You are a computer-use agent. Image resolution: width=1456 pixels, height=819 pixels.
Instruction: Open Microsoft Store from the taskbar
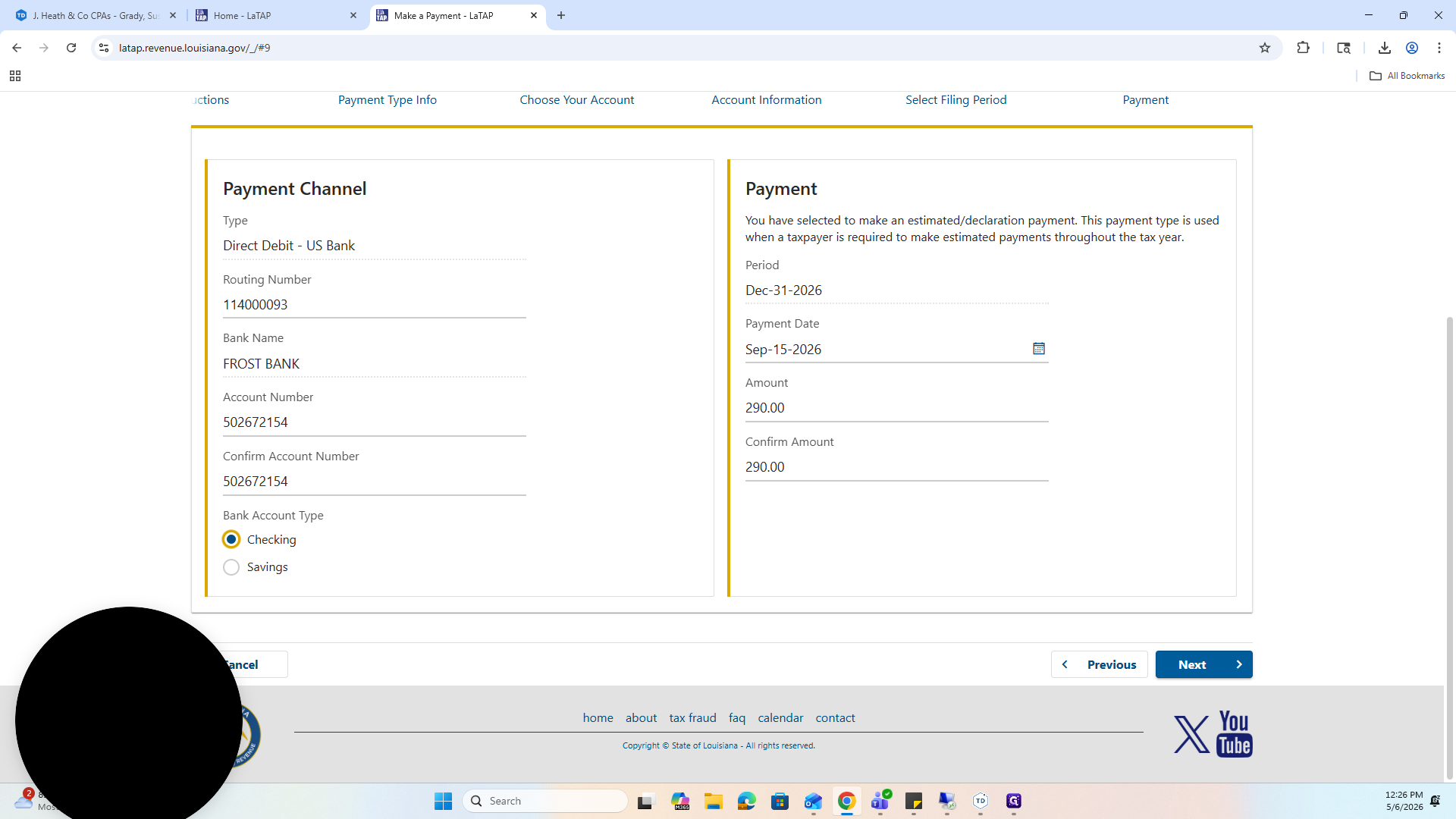(780, 801)
